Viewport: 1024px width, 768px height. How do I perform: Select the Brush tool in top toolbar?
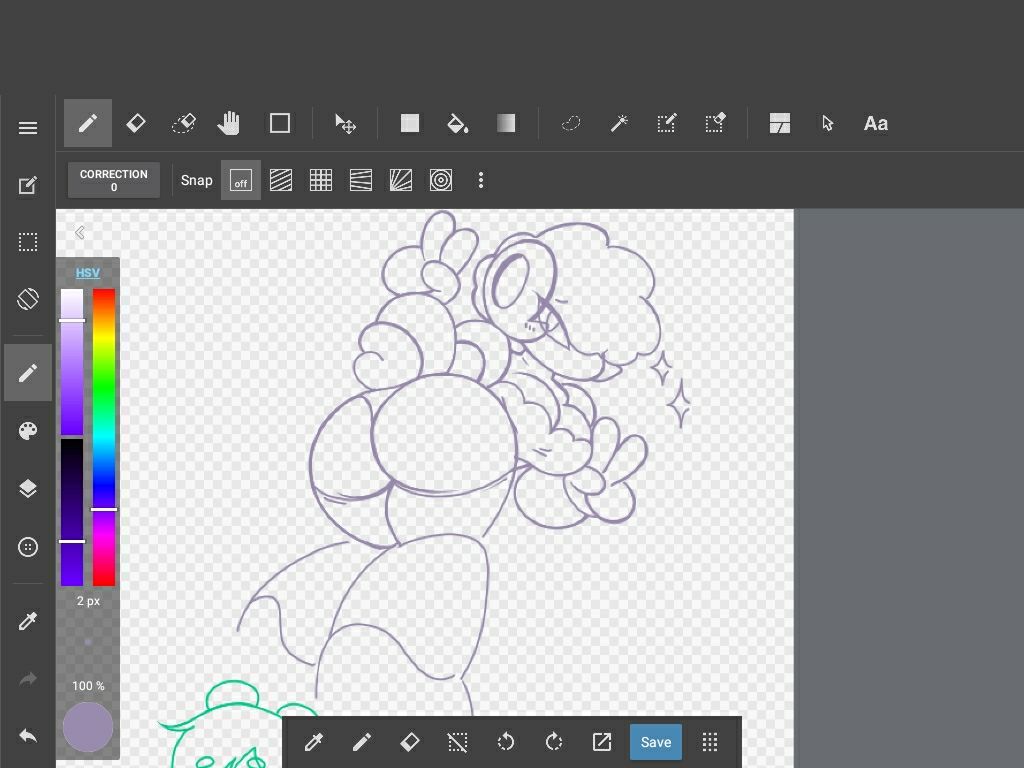pyautogui.click(x=88, y=123)
